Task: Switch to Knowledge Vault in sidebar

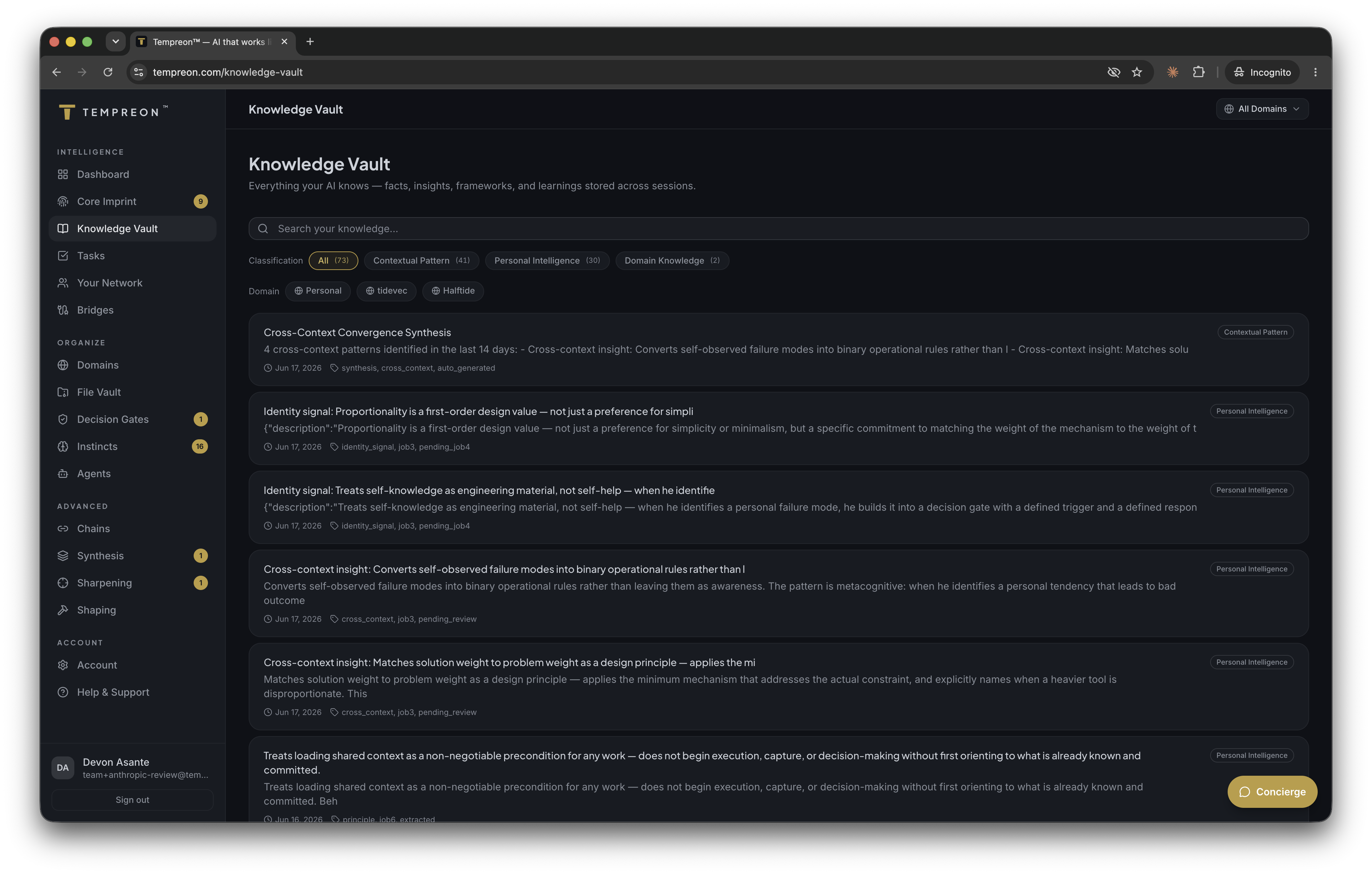Action: point(132,229)
